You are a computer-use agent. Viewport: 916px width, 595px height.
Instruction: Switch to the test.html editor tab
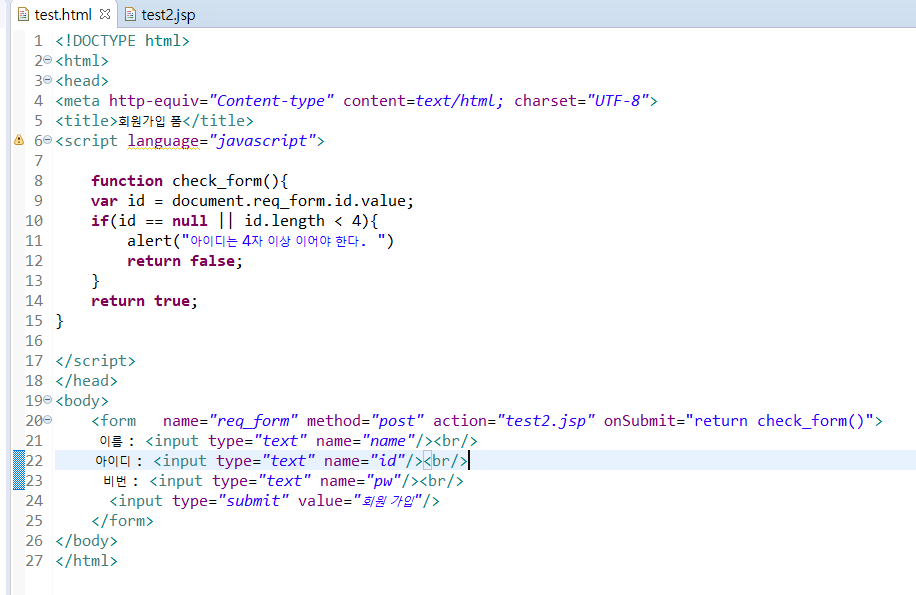[x=63, y=15]
